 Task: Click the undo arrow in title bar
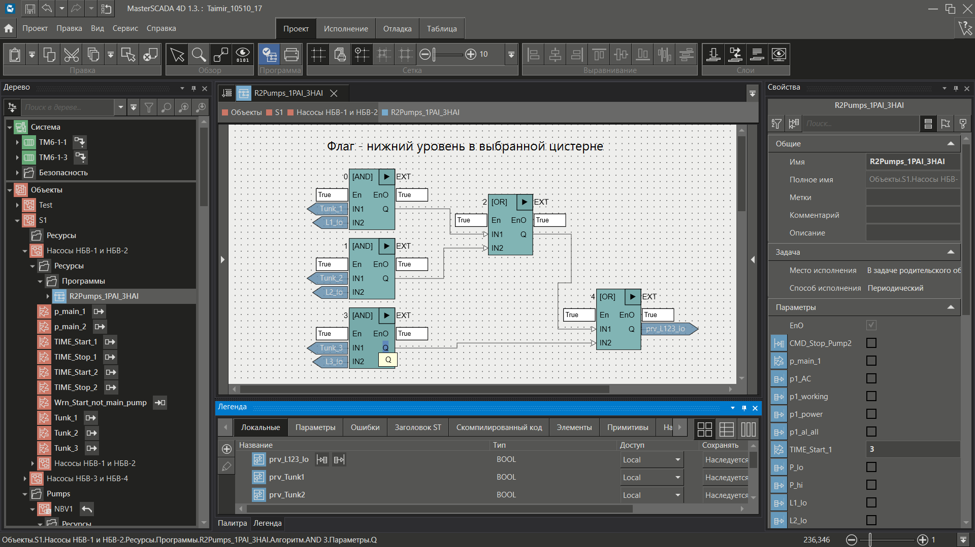click(x=47, y=9)
